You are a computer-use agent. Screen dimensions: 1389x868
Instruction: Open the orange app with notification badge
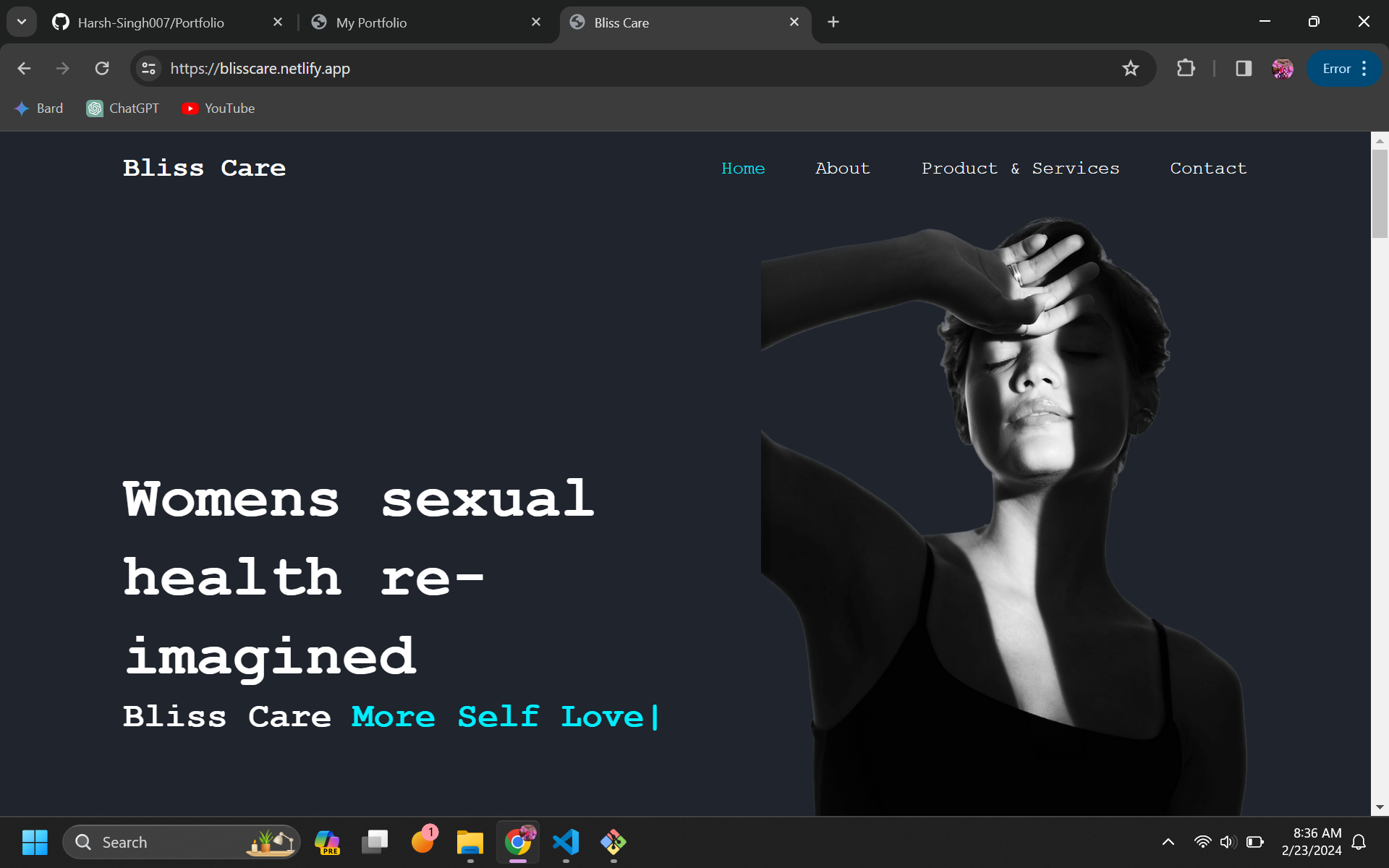coord(422,842)
